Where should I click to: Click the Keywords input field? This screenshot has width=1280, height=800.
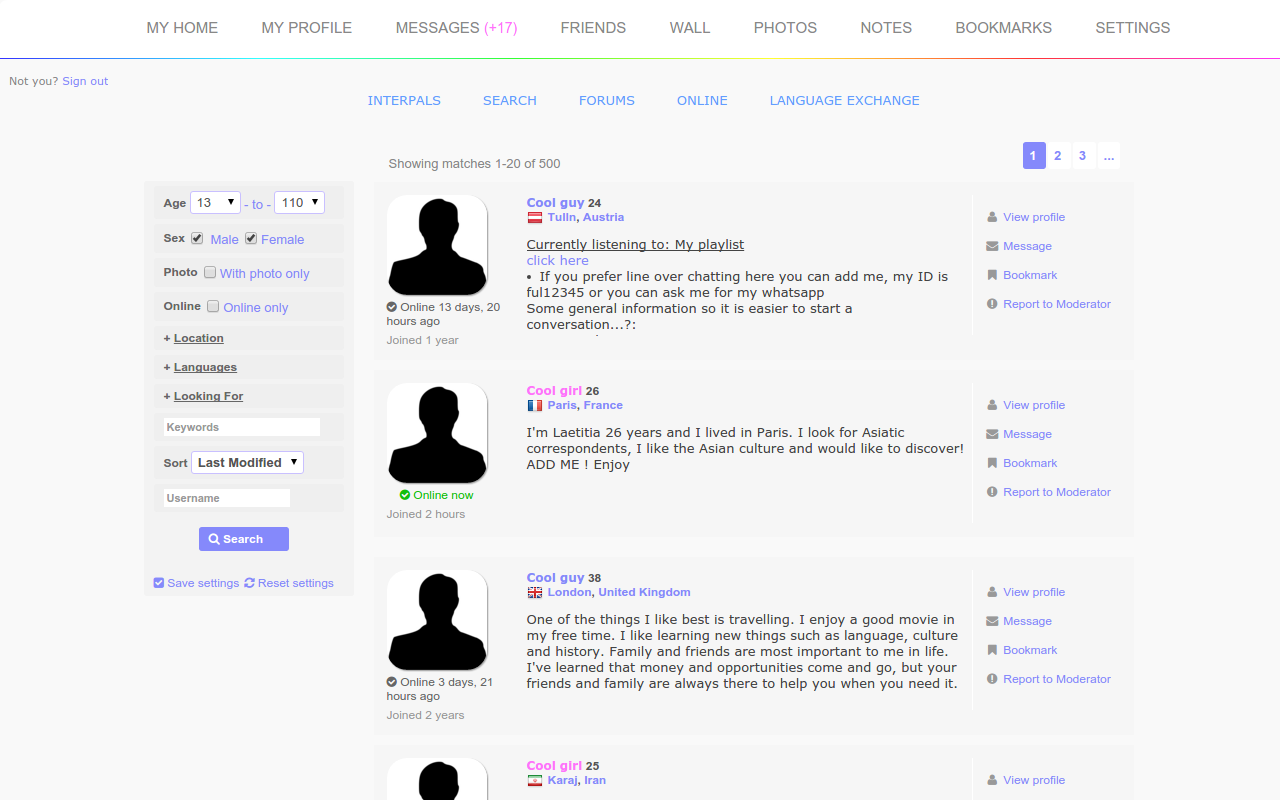242,427
